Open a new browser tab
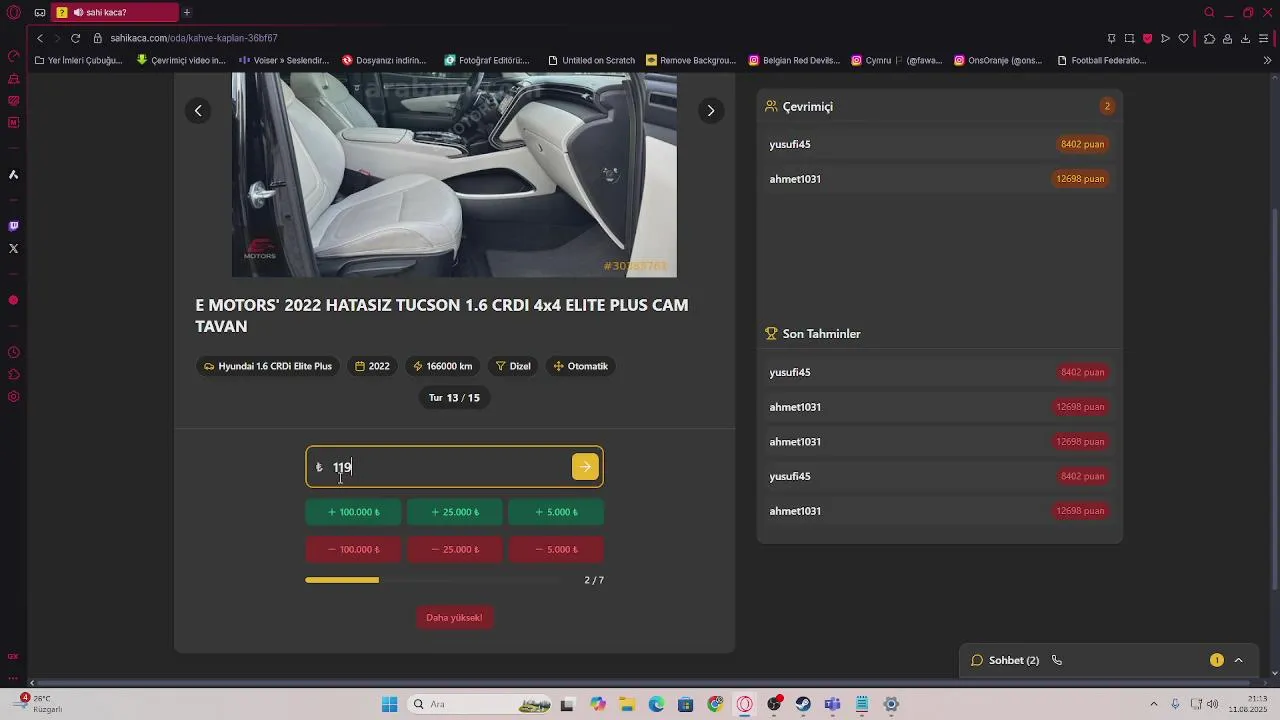The image size is (1280, 720). pyautogui.click(x=186, y=13)
